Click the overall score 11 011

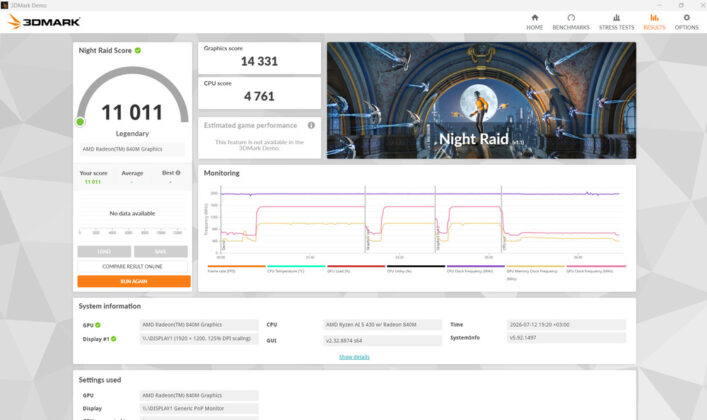pos(132,112)
